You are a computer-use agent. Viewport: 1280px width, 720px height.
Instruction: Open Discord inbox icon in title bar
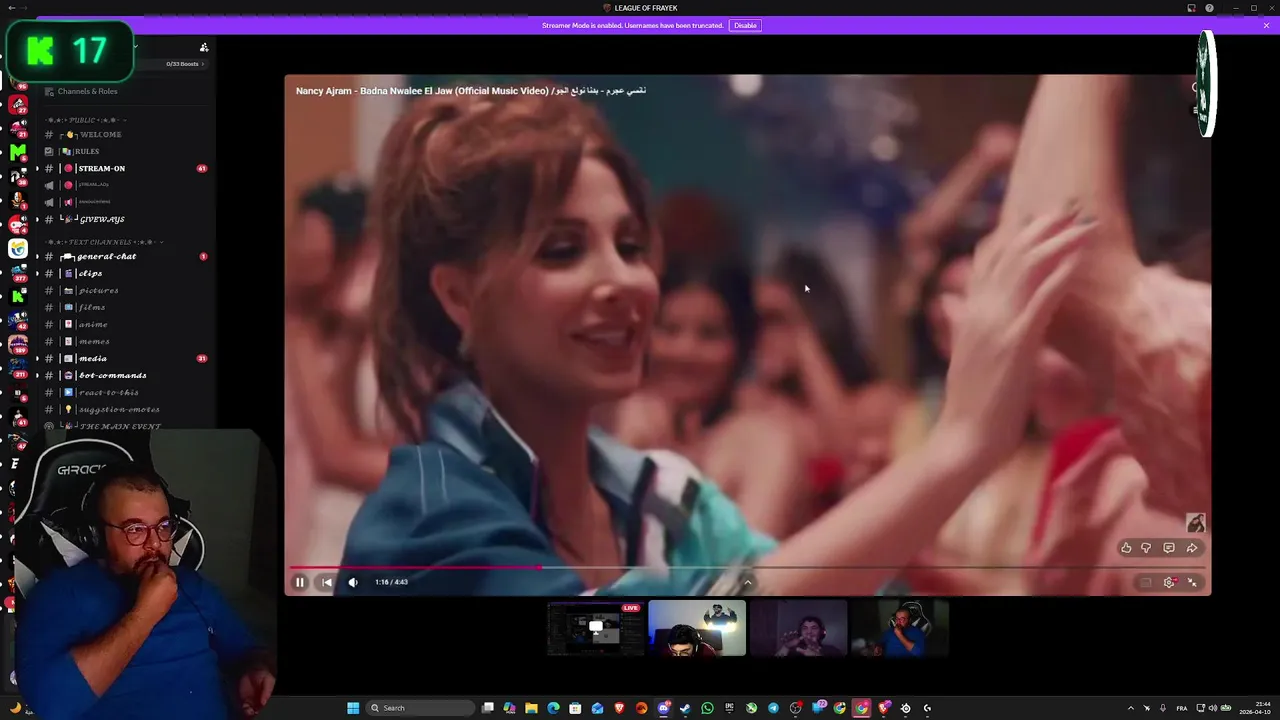click(1191, 8)
